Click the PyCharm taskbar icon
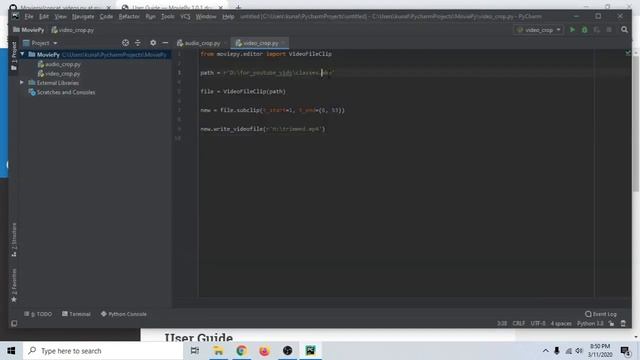Viewport: 640px width, 360px height. pos(310,351)
